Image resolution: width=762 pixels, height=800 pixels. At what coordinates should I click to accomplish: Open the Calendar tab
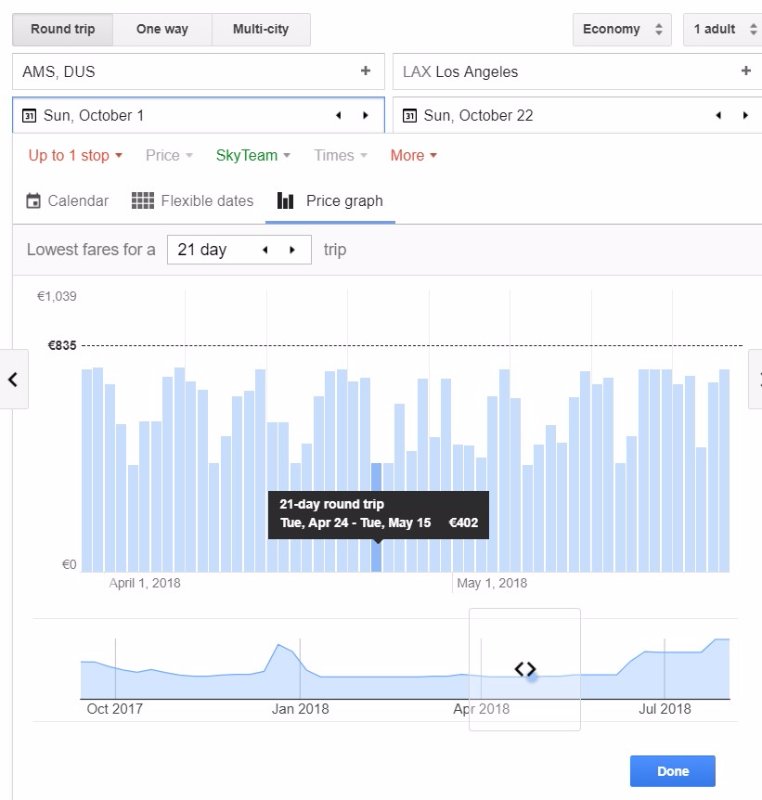(x=67, y=201)
